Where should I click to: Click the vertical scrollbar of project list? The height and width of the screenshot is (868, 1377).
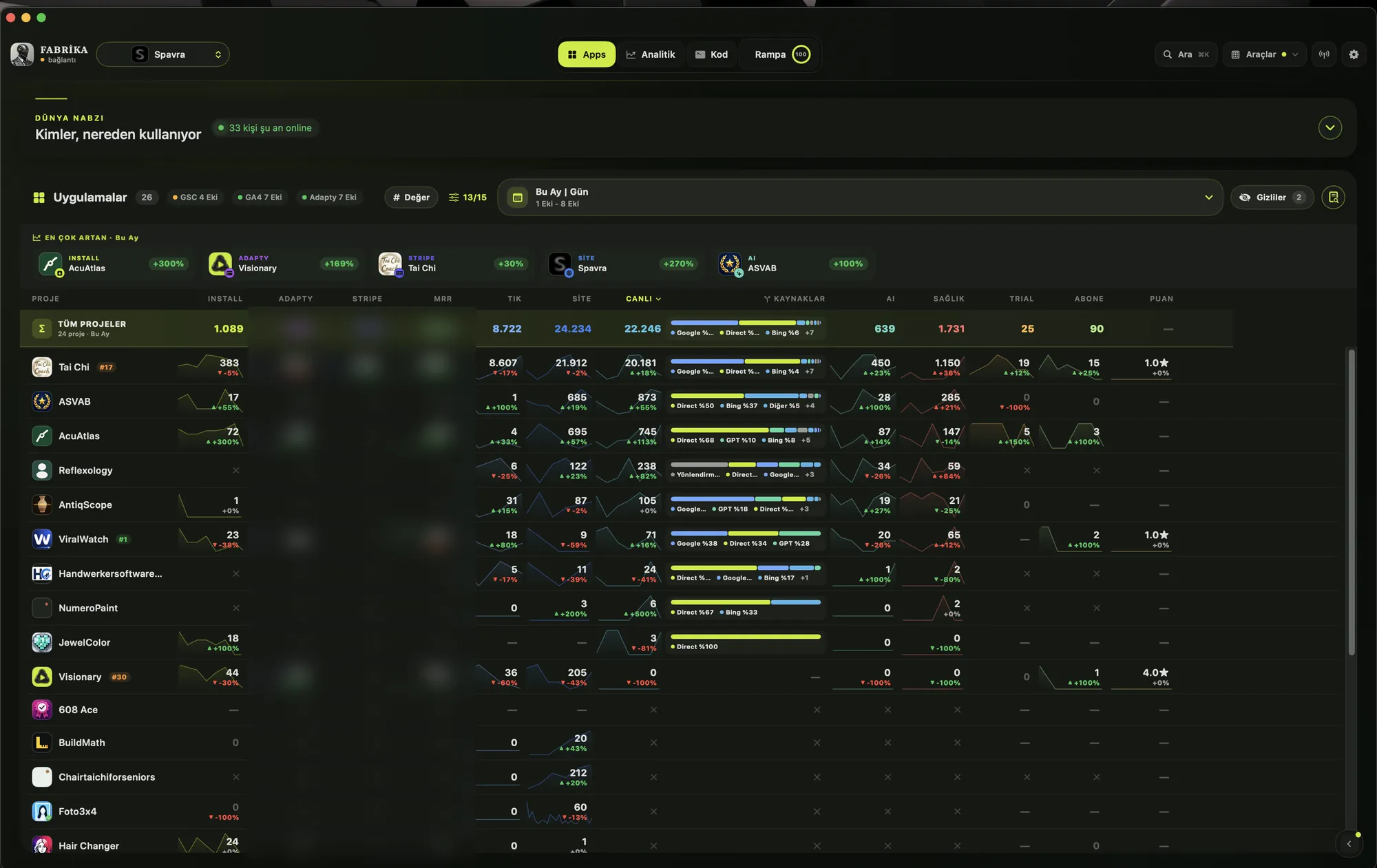pos(1352,502)
